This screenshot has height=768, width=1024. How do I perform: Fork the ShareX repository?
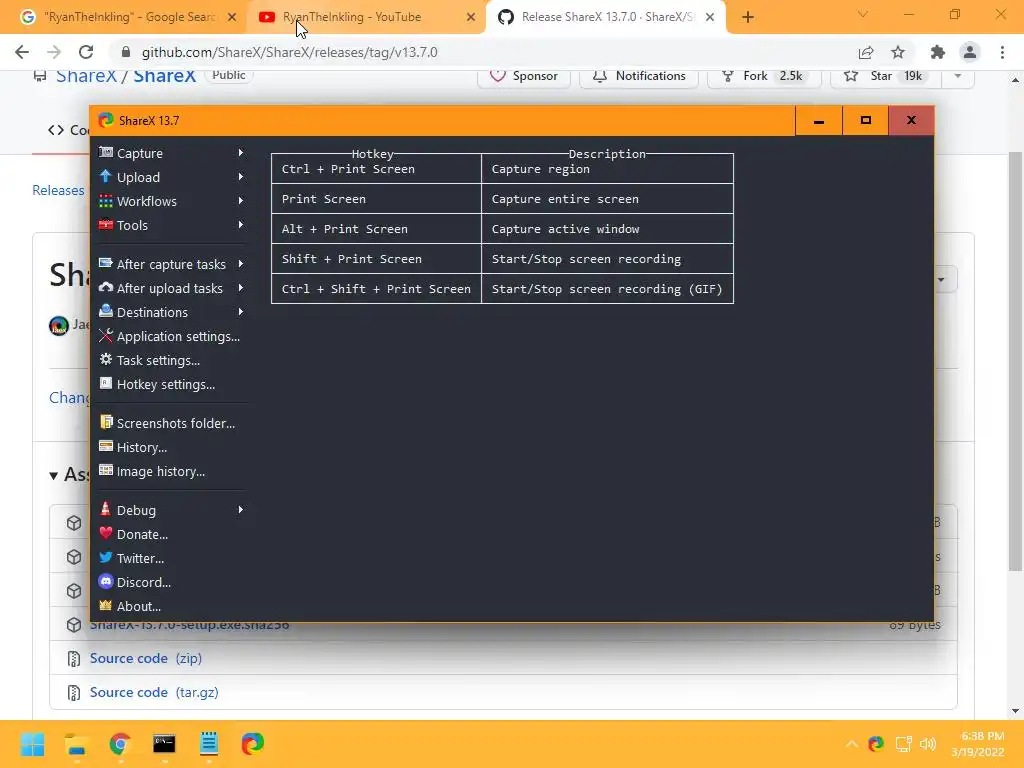762,76
